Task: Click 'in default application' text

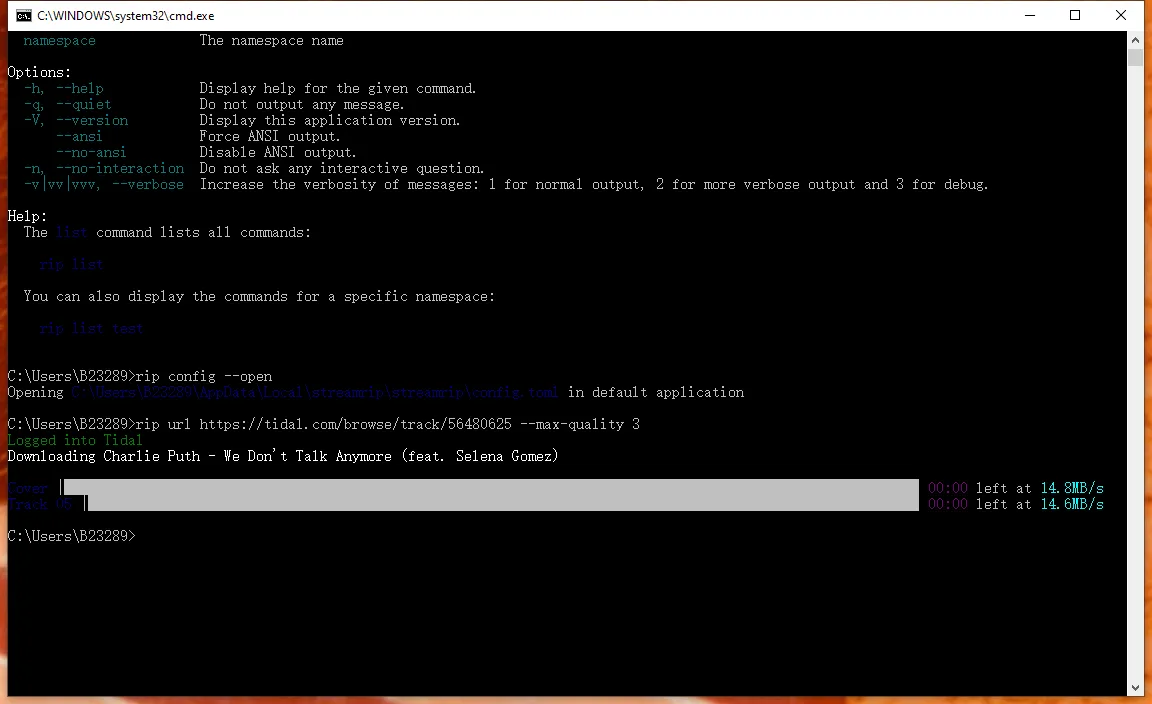Action: [x=655, y=392]
